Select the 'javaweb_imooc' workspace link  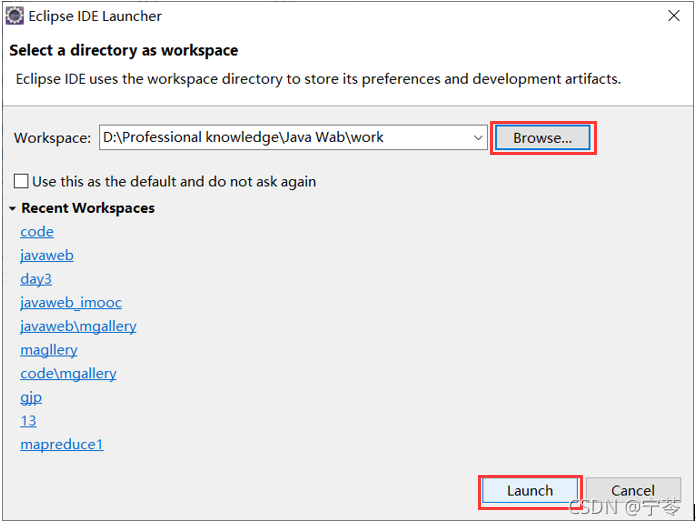tap(71, 303)
